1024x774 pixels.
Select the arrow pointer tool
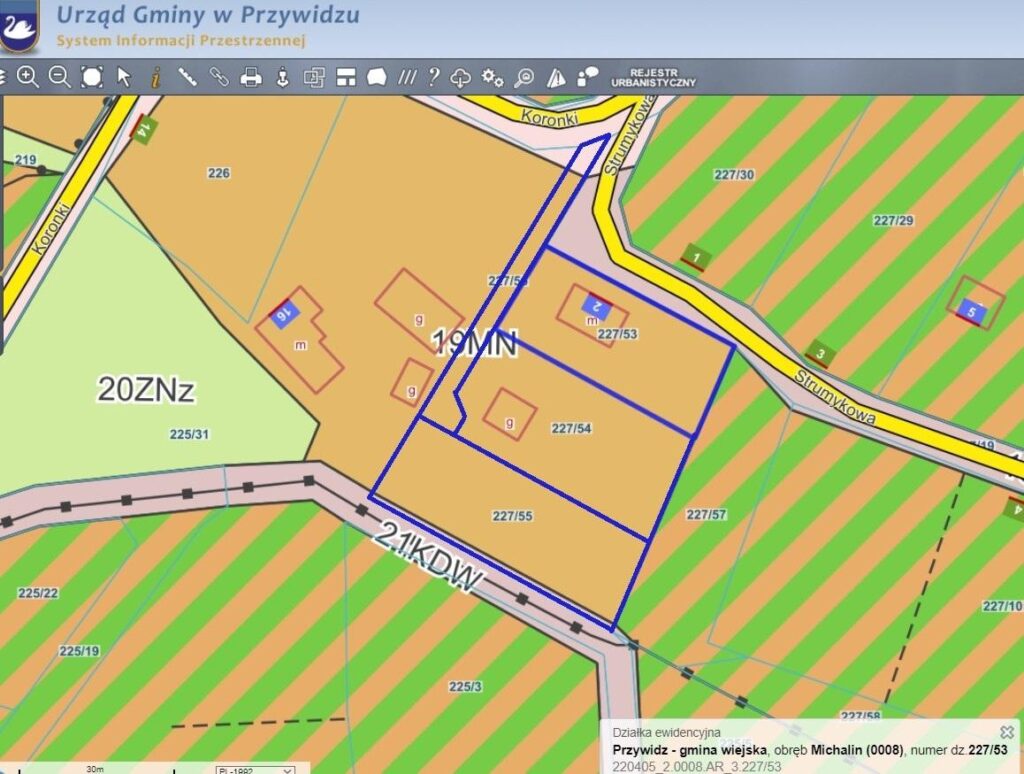point(123,77)
